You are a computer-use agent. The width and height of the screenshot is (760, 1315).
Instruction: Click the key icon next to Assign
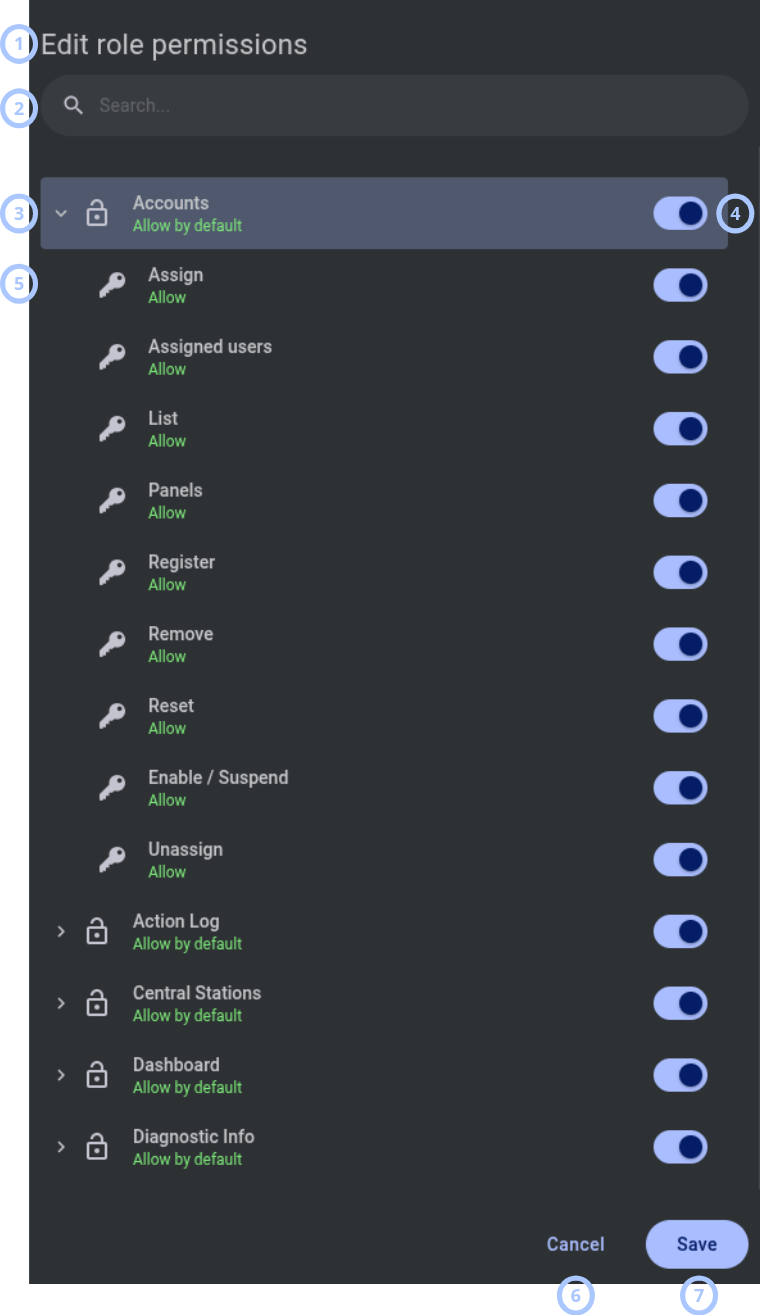112,285
